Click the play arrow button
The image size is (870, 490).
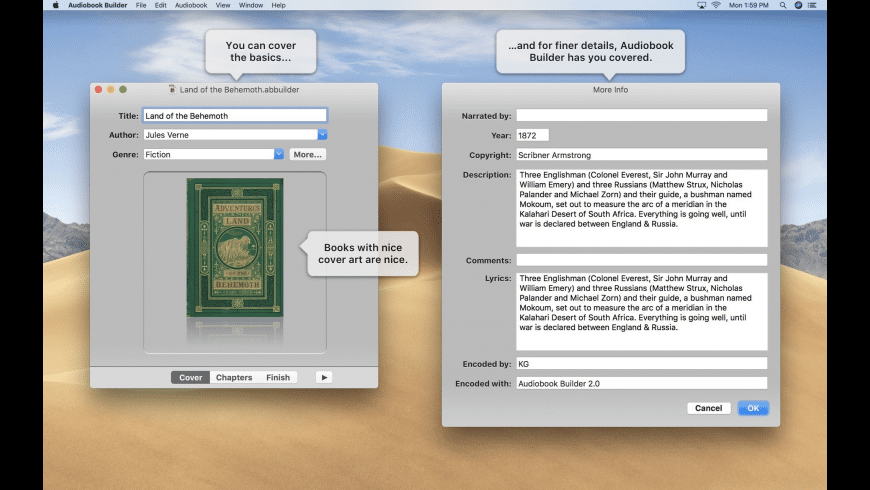[x=324, y=377]
